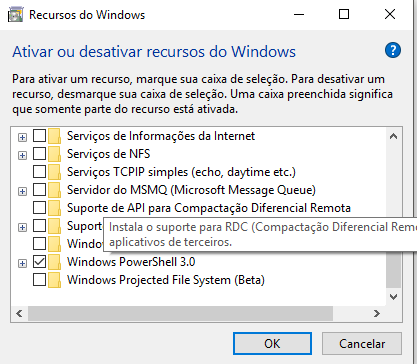The width and height of the screenshot is (417, 364).
Task: Tick the Serviços TCPIP simples checkbox
Action: (x=39, y=172)
